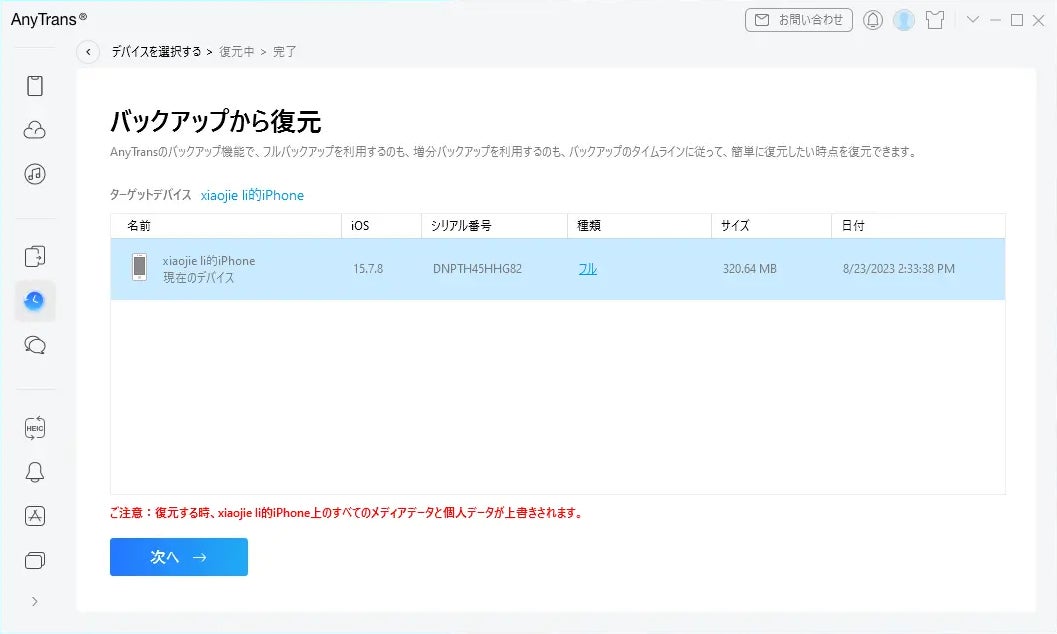
Task: Open the iCloud Manager cloud icon
Action: click(x=35, y=130)
